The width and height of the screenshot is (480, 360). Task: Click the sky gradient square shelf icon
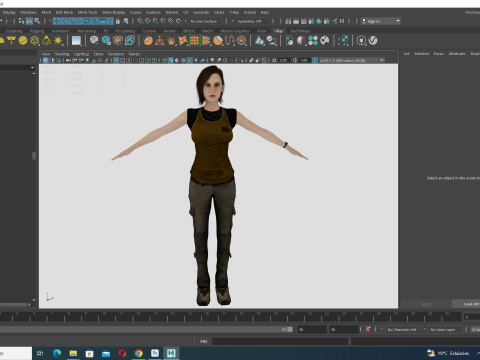click(x=76, y=41)
